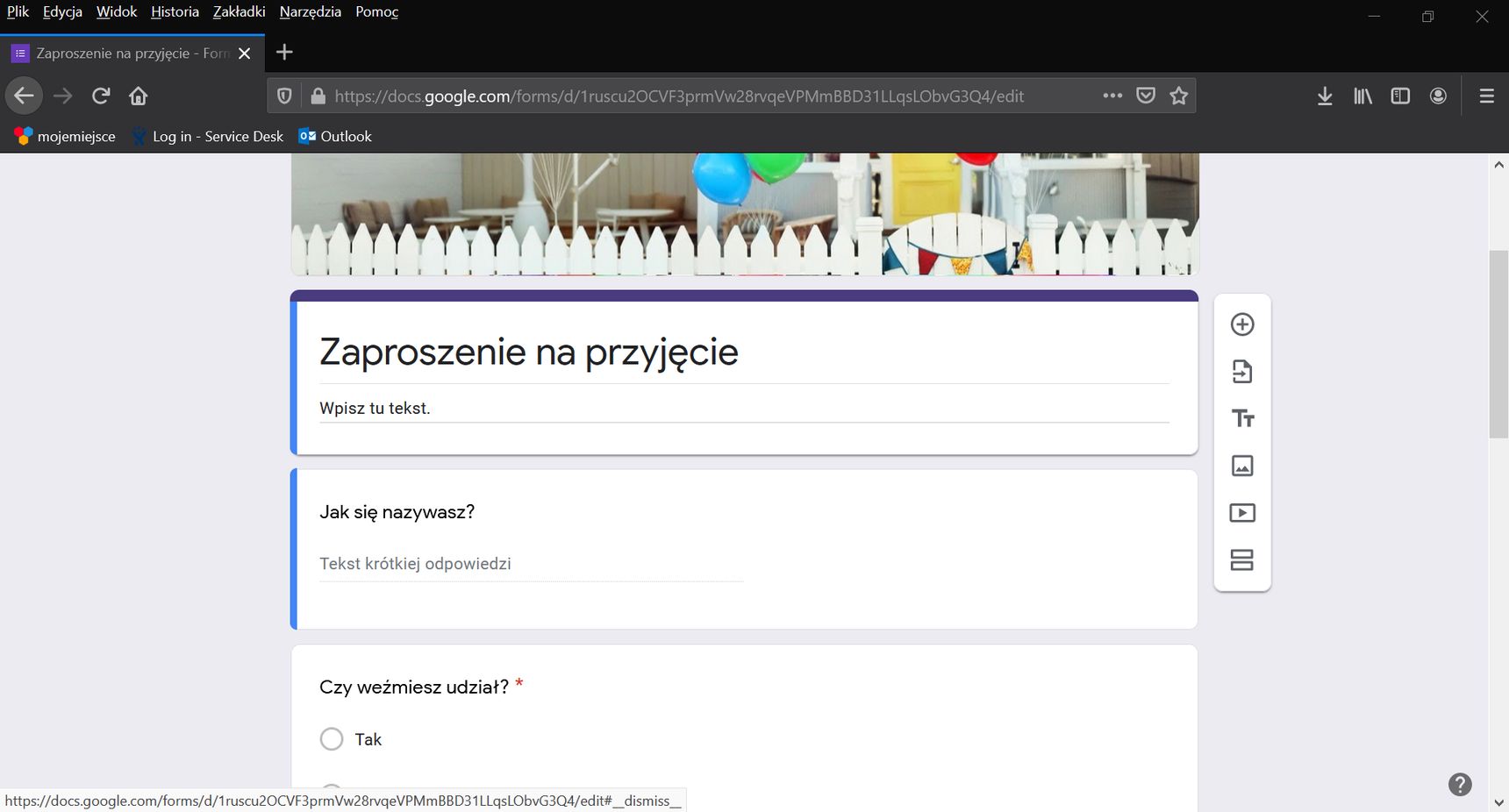Edit the 'Wpisz tu tekst.' description field
Image resolution: width=1509 pixels, height=812 pixels.
pos(744,409)
